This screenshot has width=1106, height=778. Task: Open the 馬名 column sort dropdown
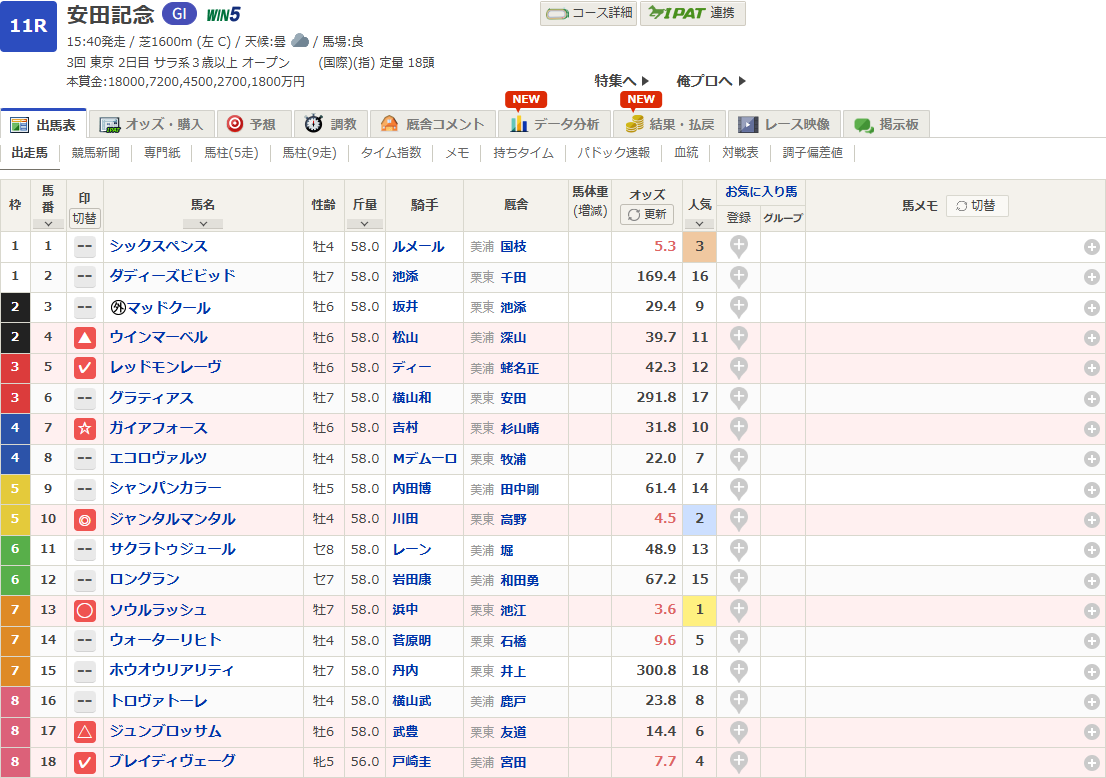pyautogui.click(x=203, y=224)
